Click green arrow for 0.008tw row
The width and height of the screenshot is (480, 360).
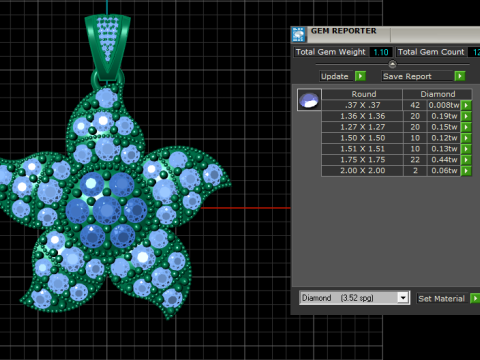[466, 105]
